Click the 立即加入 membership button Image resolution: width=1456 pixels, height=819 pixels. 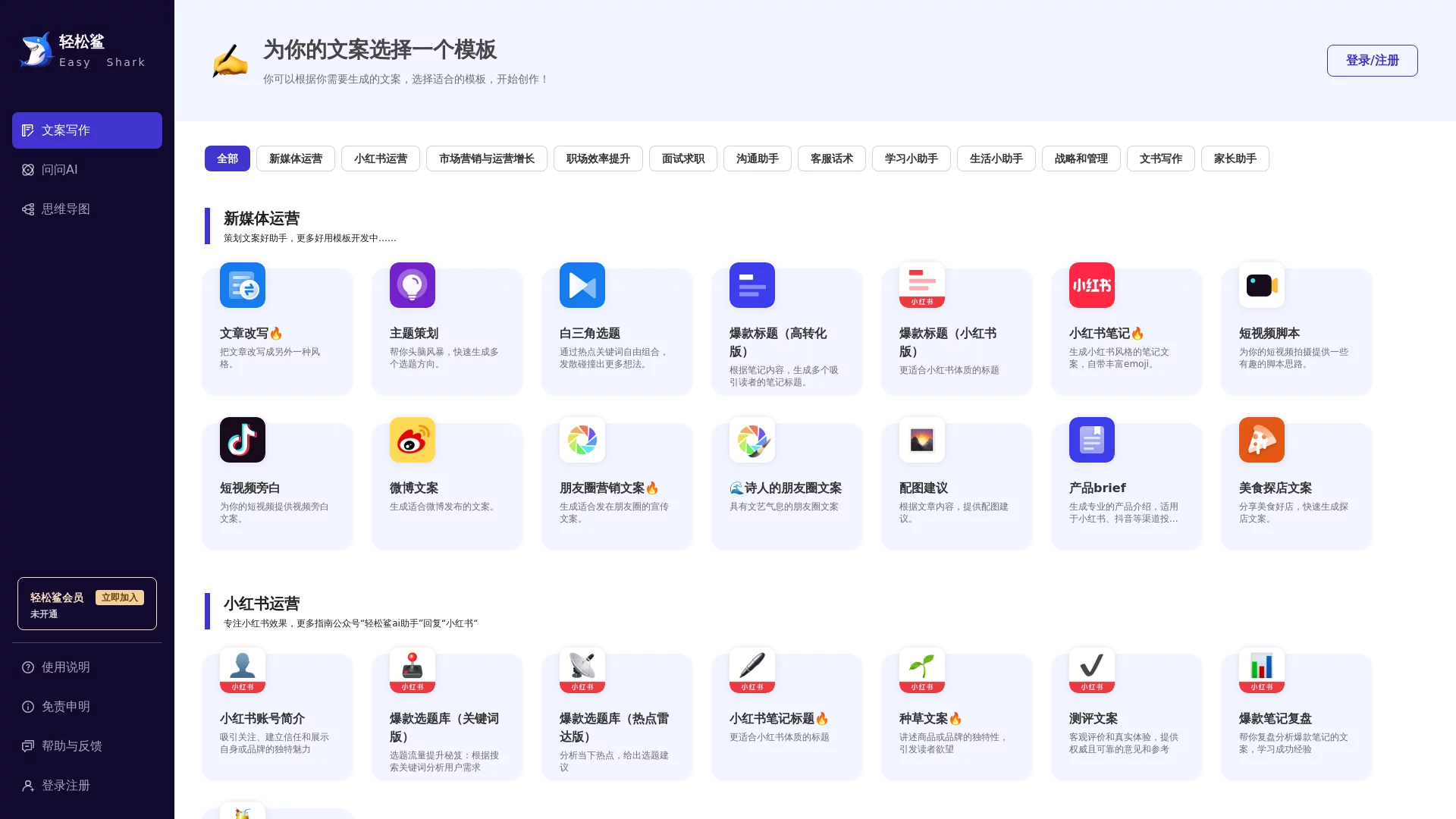[x=119, y=597]
